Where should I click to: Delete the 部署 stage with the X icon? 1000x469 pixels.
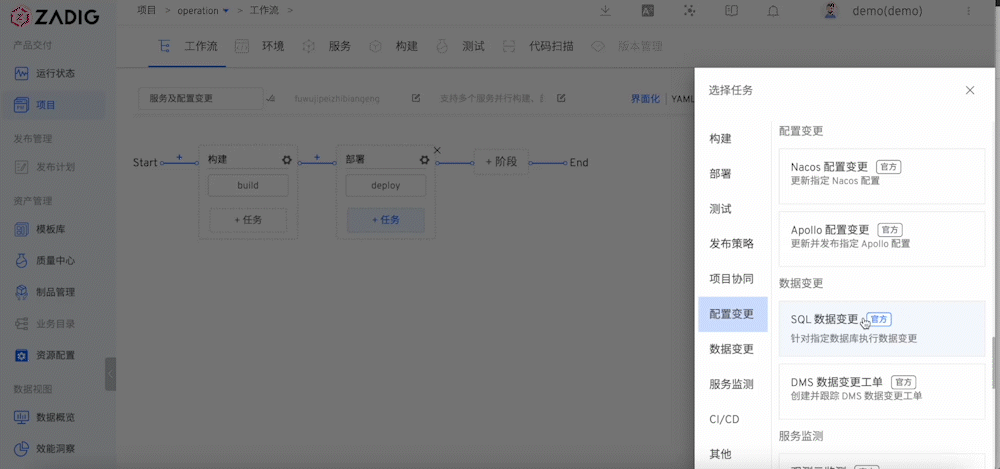pyautogui.click(x=437, y=151)
